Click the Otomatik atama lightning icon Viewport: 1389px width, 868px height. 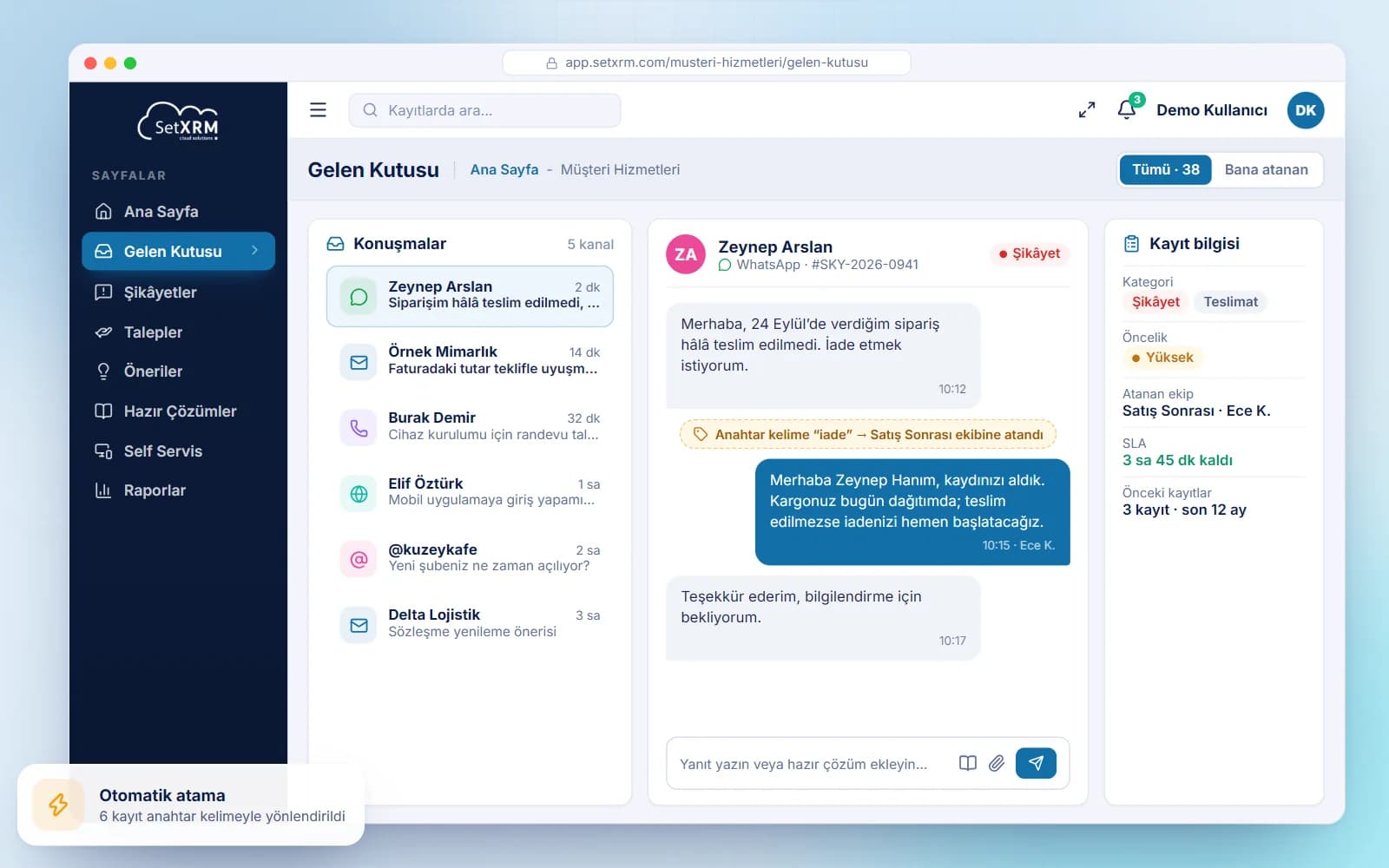pos(58,805)
